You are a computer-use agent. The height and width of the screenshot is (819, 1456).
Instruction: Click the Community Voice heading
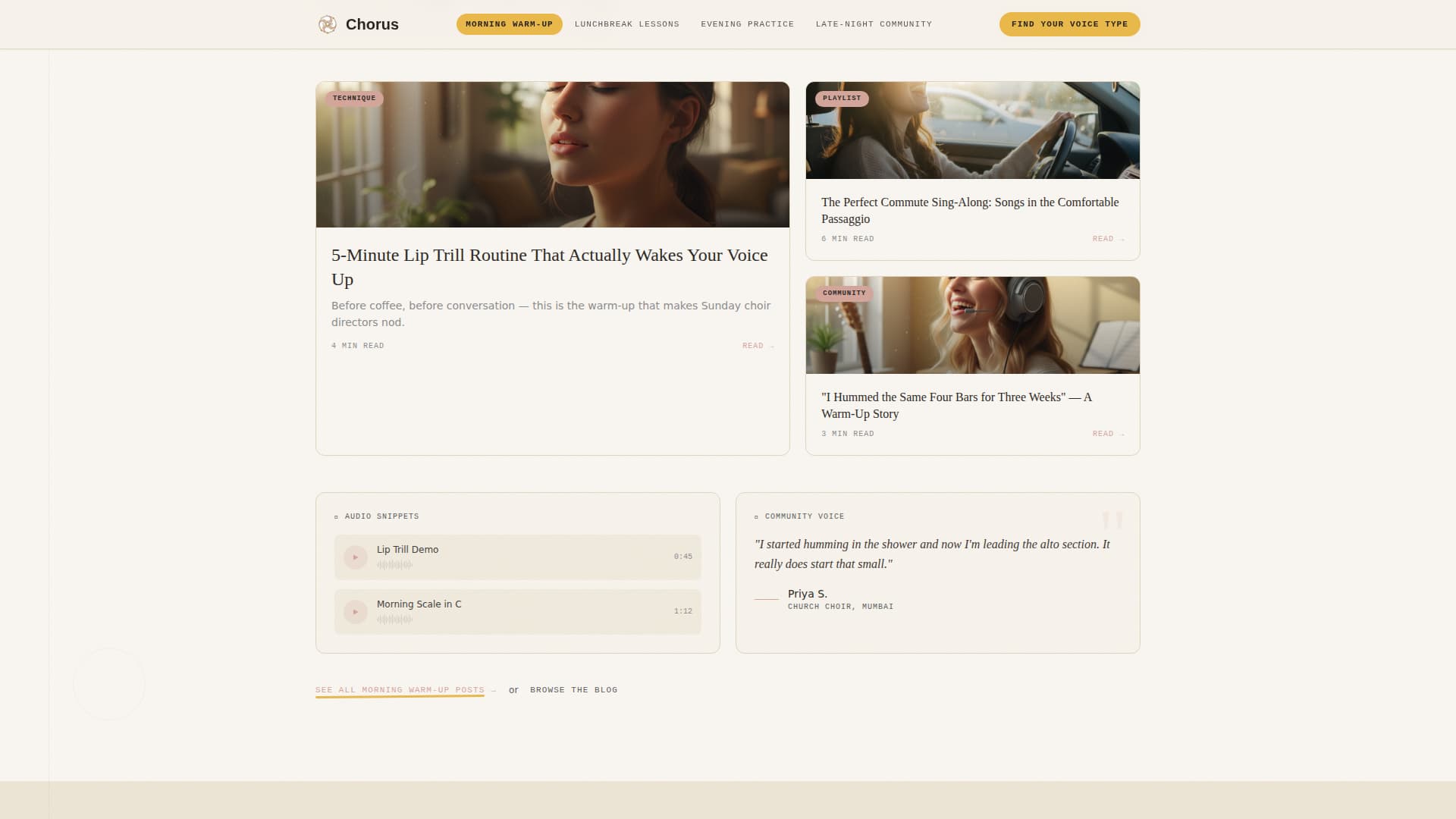(799, 516)
